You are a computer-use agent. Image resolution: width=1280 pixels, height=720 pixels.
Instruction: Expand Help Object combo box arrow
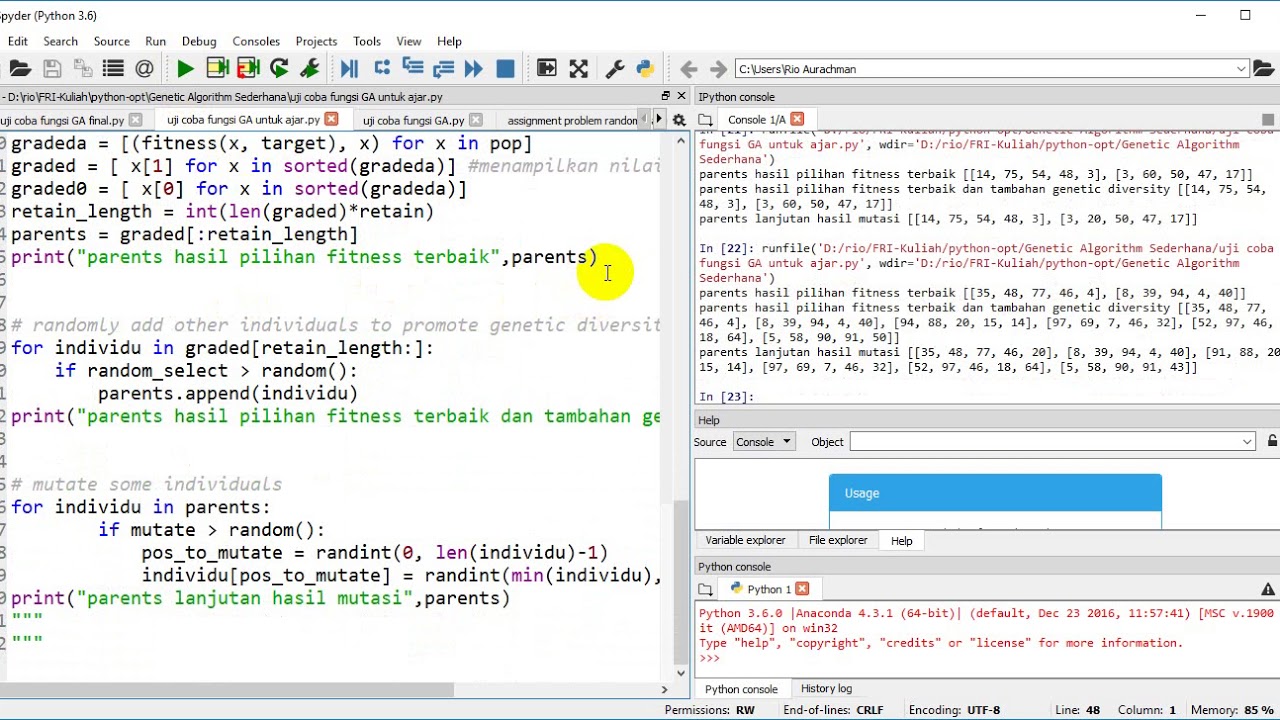tap(1247, 441)
